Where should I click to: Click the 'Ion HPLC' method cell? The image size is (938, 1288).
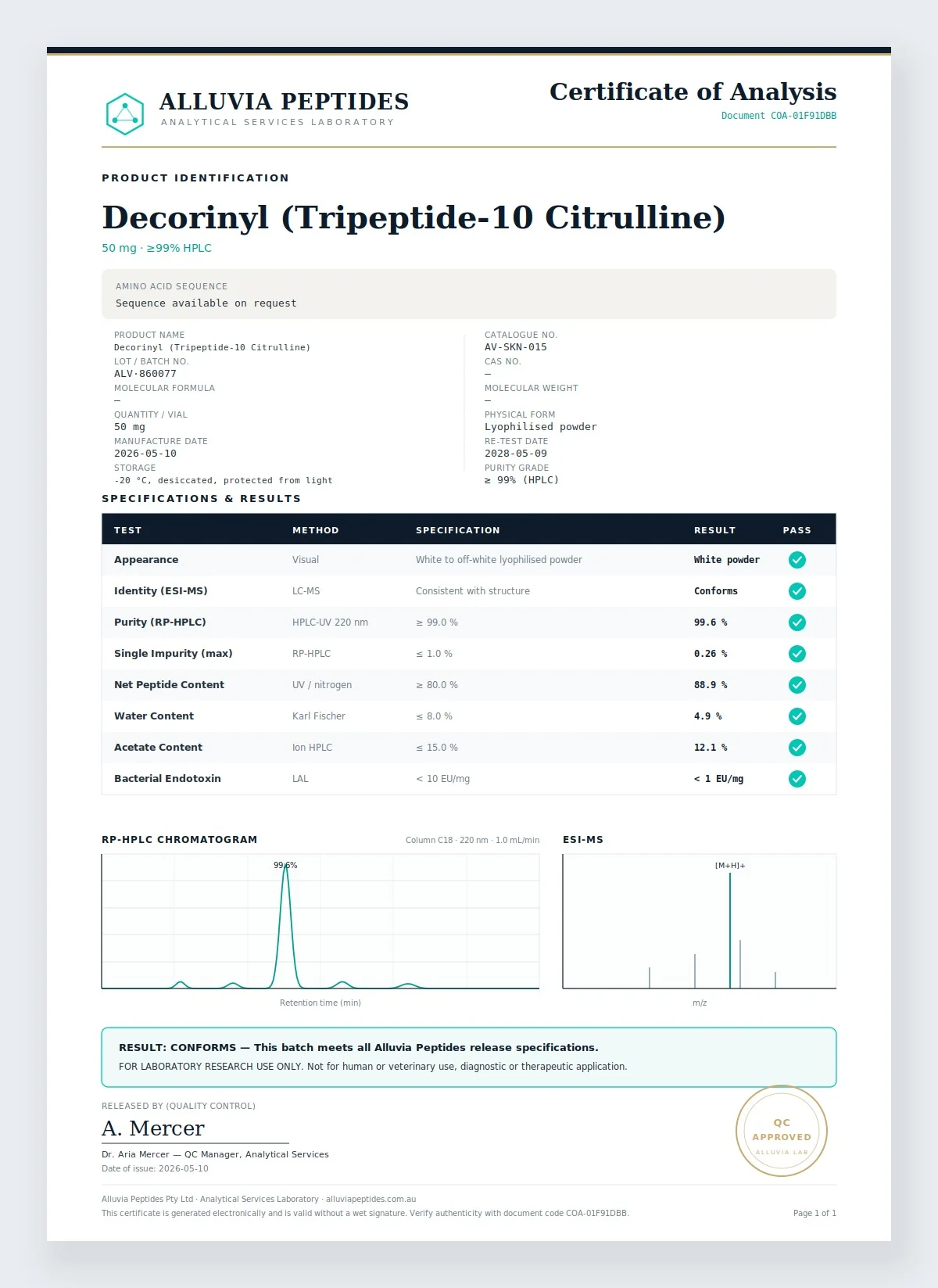pos(313,748)
